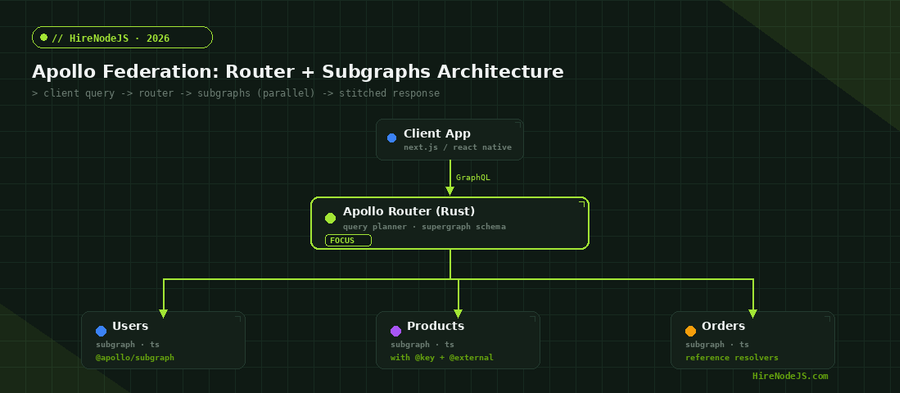This screenshot has width=900, height=393.
Task: Click the '// HireNodeJS · 2026' badge
Action: [122, 38]
